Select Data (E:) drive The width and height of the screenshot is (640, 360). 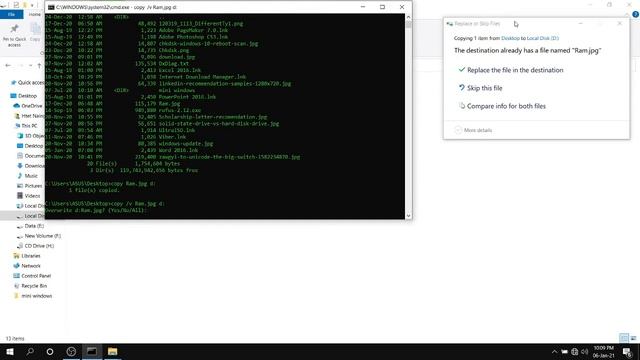pyautogui.click(x=31, y=226)
